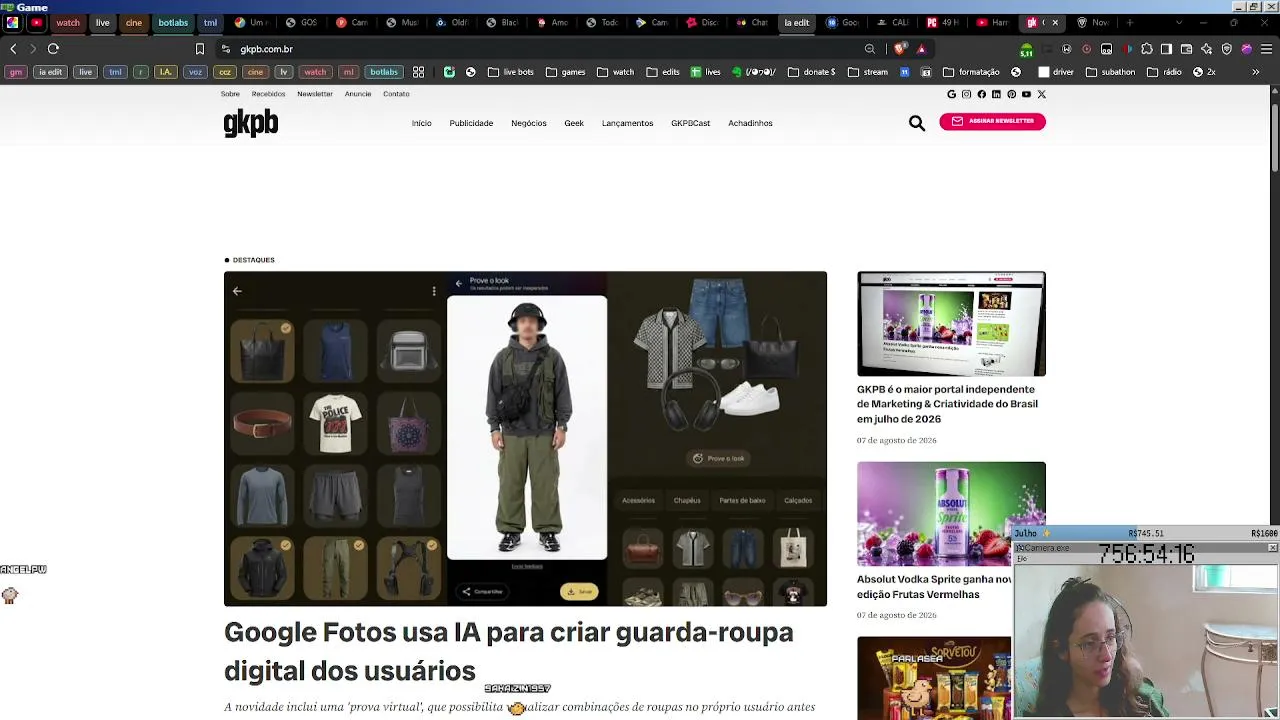Image resolution: width=1280 pixels, height=720 pixels.
Task: Open the browser extensions puzzle icon
Action: point(1146,49)
